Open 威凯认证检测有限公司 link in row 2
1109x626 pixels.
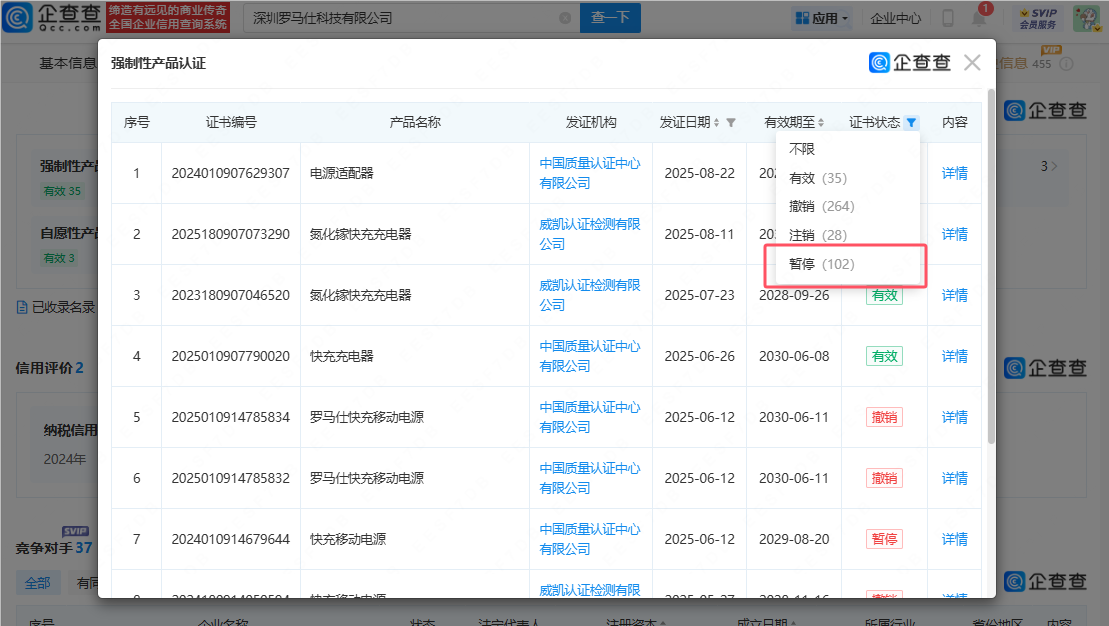pos(589,234)
